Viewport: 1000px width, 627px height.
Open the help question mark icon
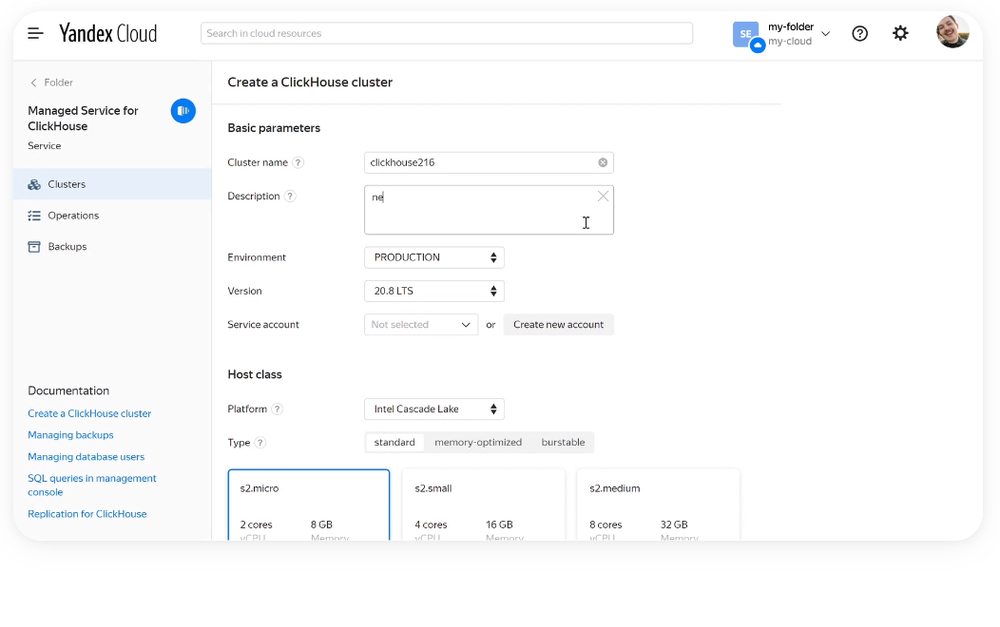click(860, 33)
